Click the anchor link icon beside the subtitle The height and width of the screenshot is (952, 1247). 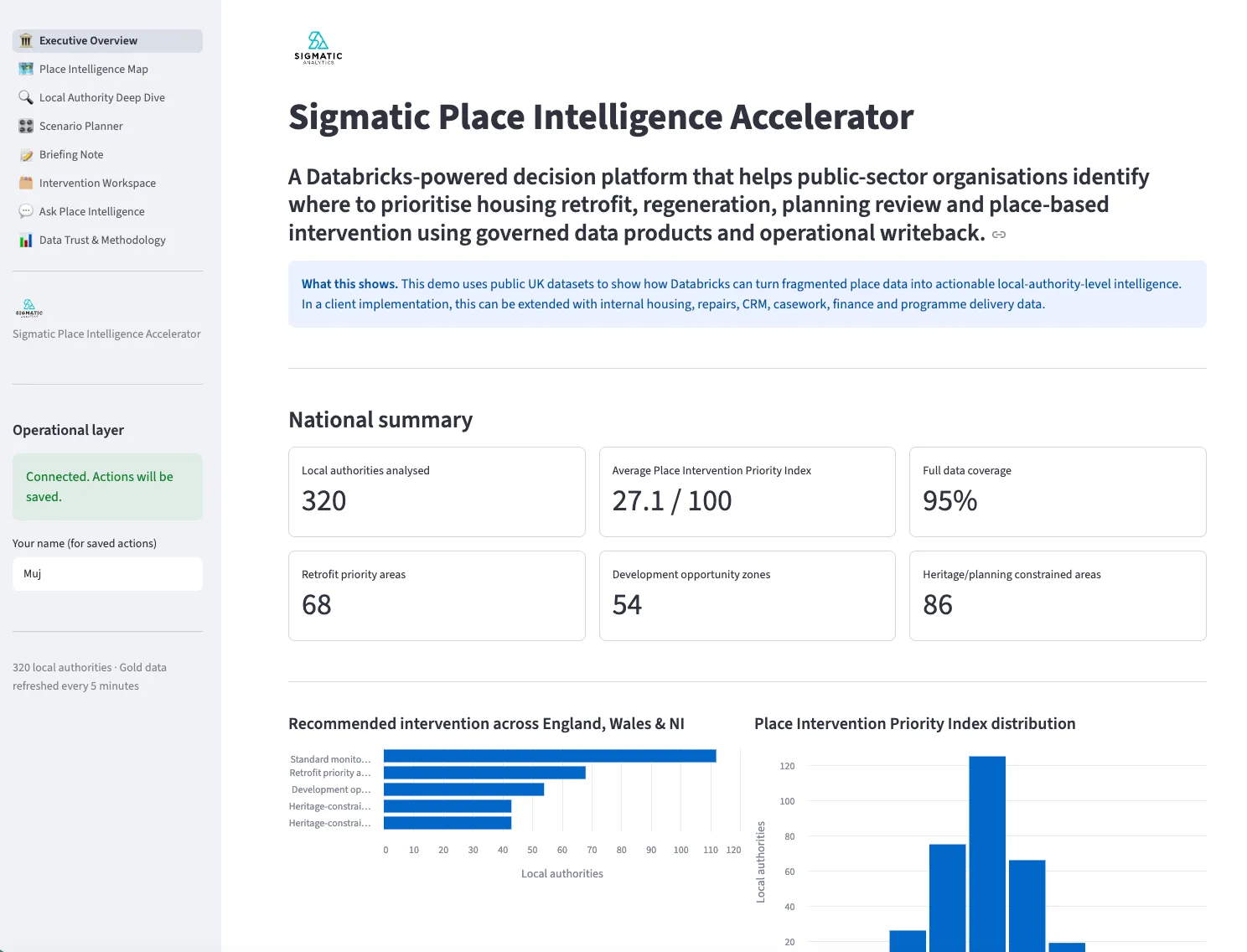pyautogui.click(x=999, y=235)
